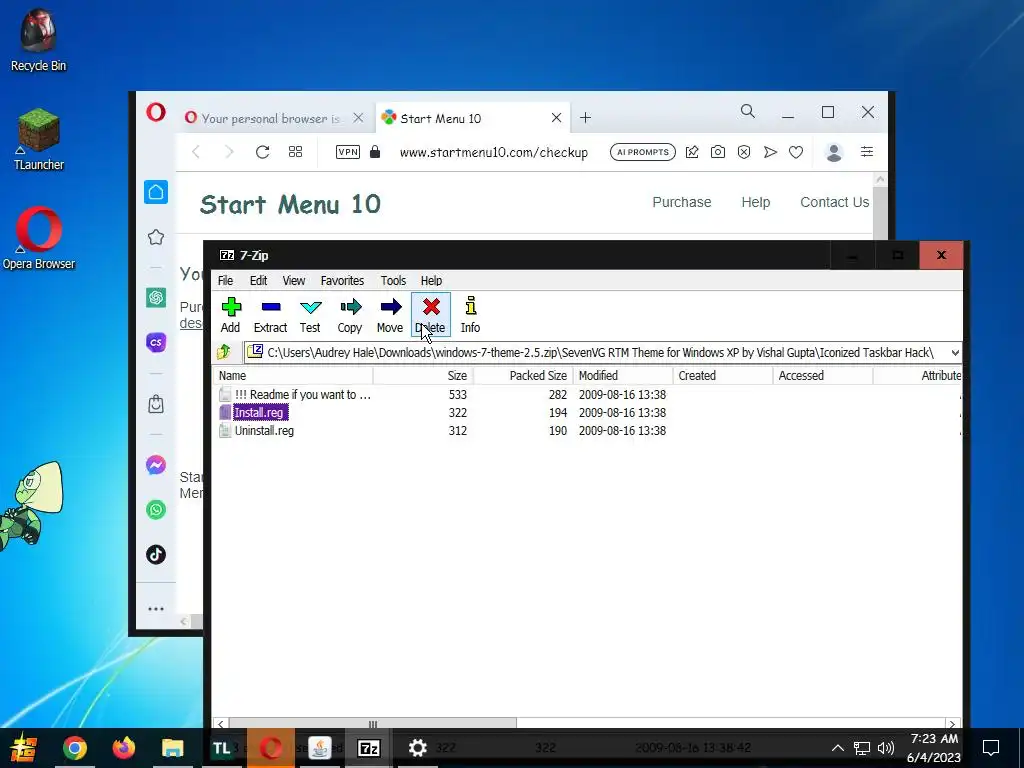The height and width of the screenshot is (768, 1024).
Task: Click the Copy toolbar button in 7-Zip
Action: 350,315
